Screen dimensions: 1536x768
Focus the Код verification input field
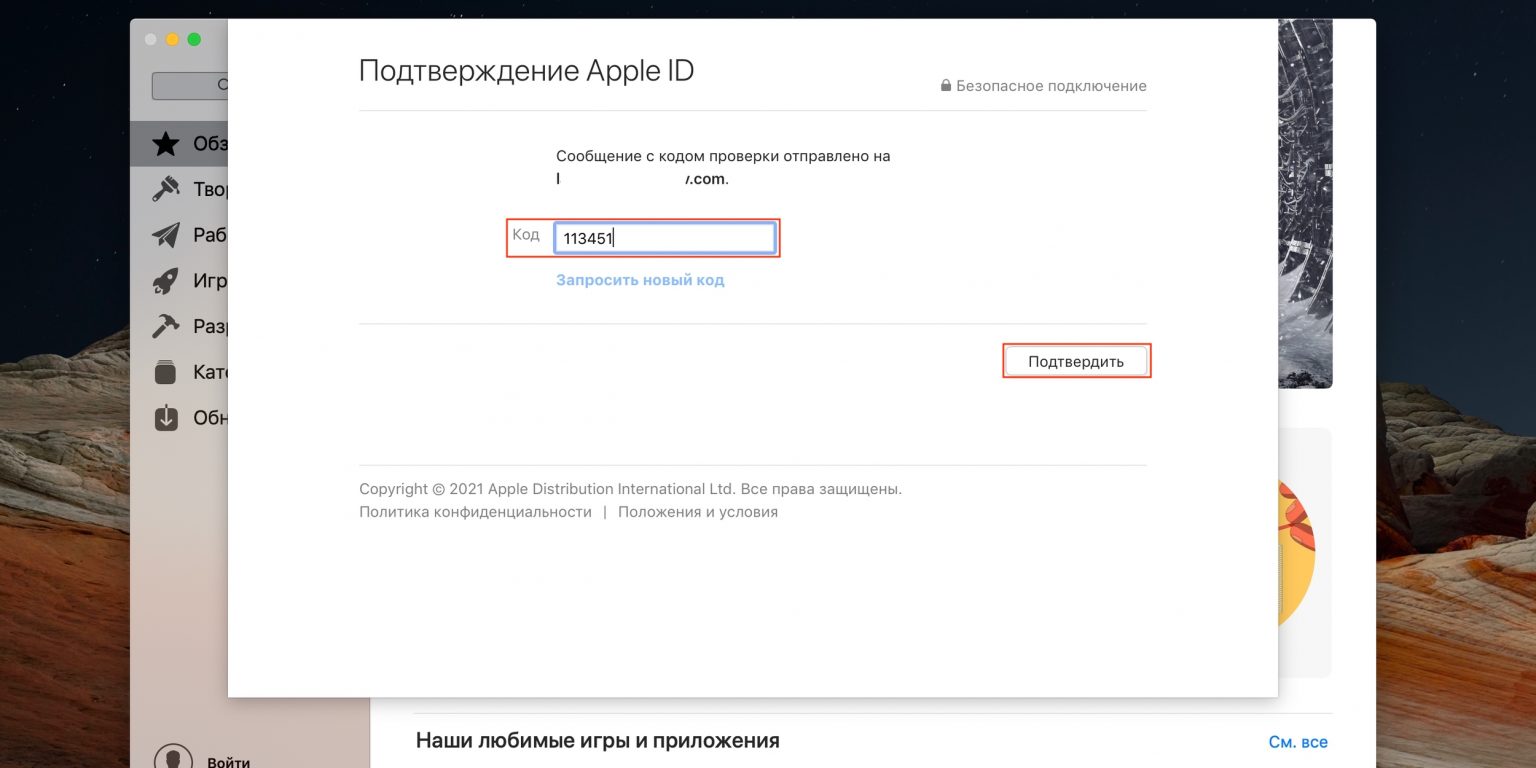tap(664, 238)
